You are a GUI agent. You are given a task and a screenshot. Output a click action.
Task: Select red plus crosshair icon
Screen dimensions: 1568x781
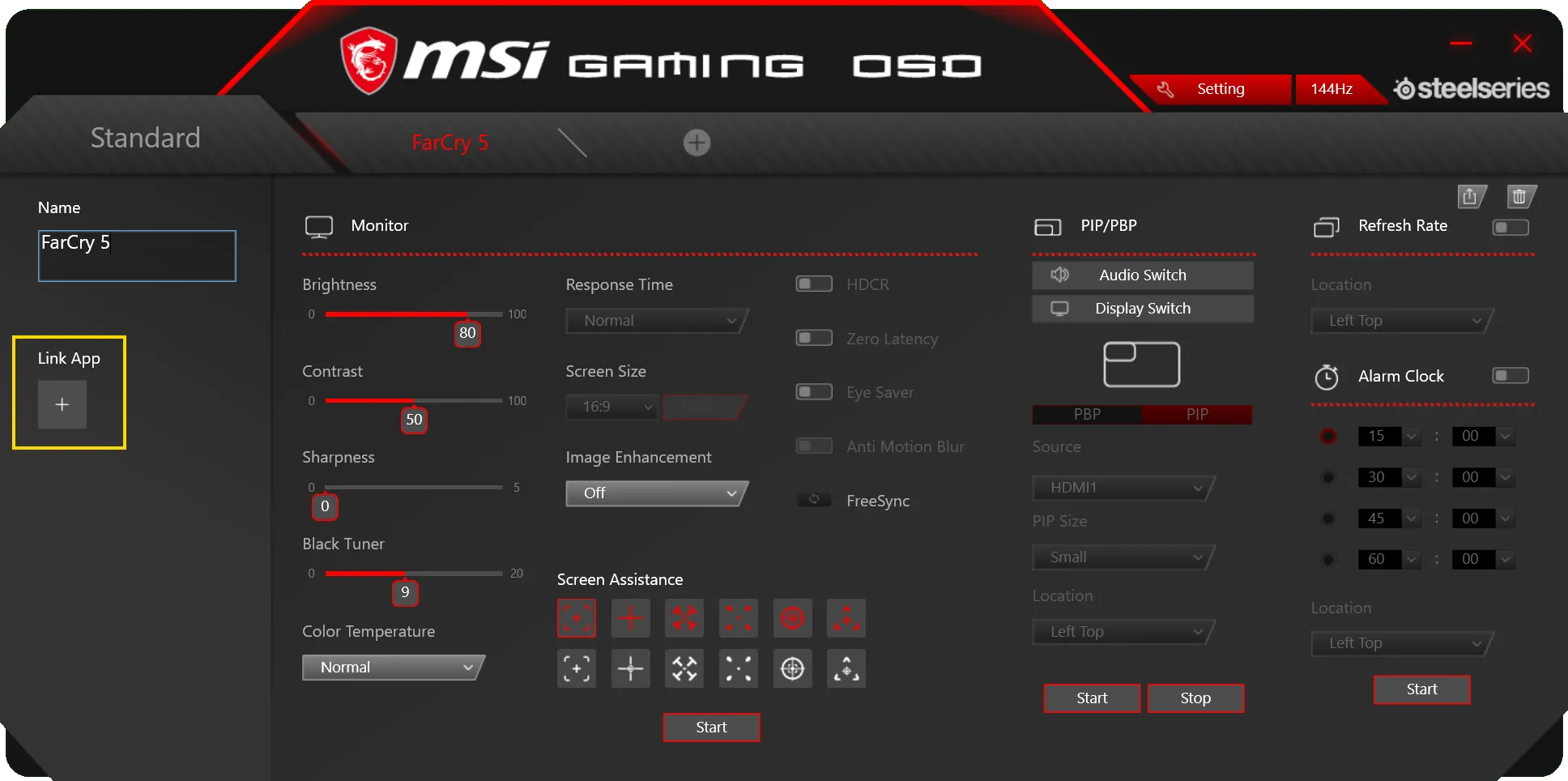pyautogui.click(x=631, y=619)
